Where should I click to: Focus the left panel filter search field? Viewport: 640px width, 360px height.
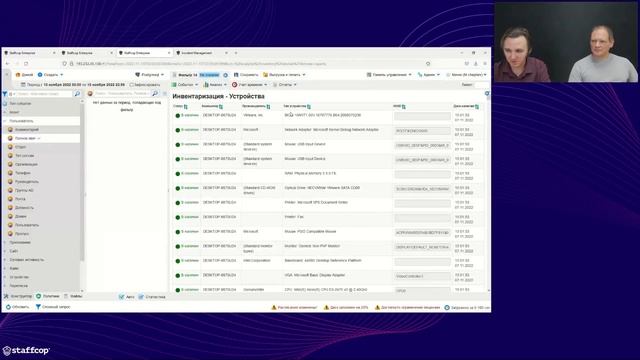[x=44, y=94]
